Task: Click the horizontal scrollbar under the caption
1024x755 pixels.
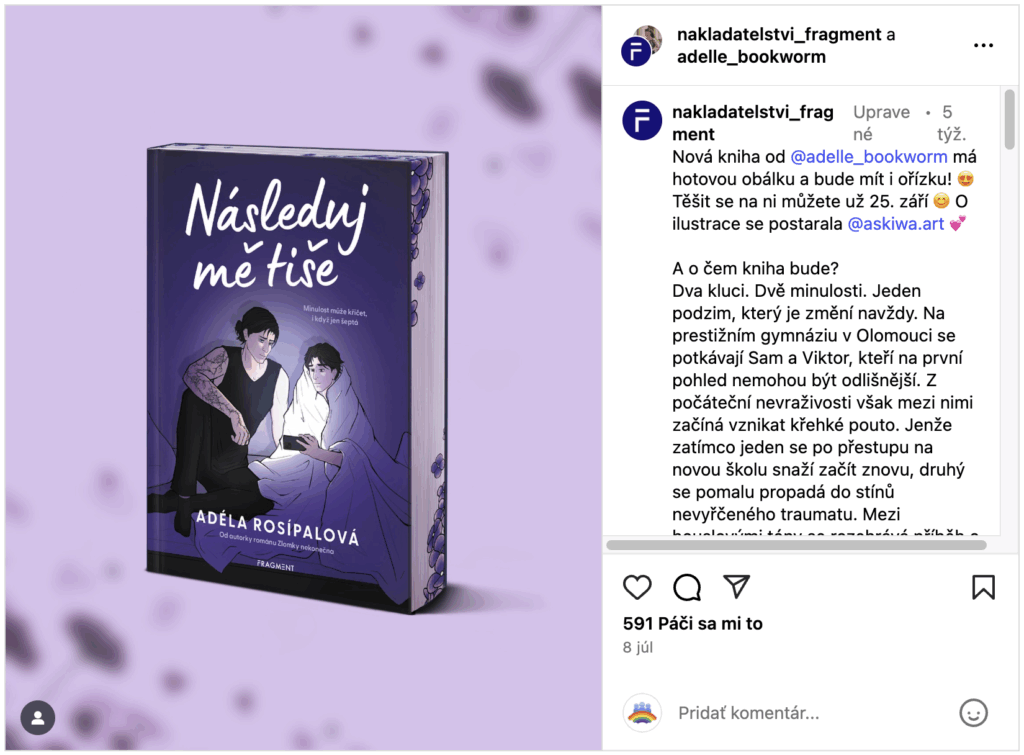Action: (x=796, y=545)
